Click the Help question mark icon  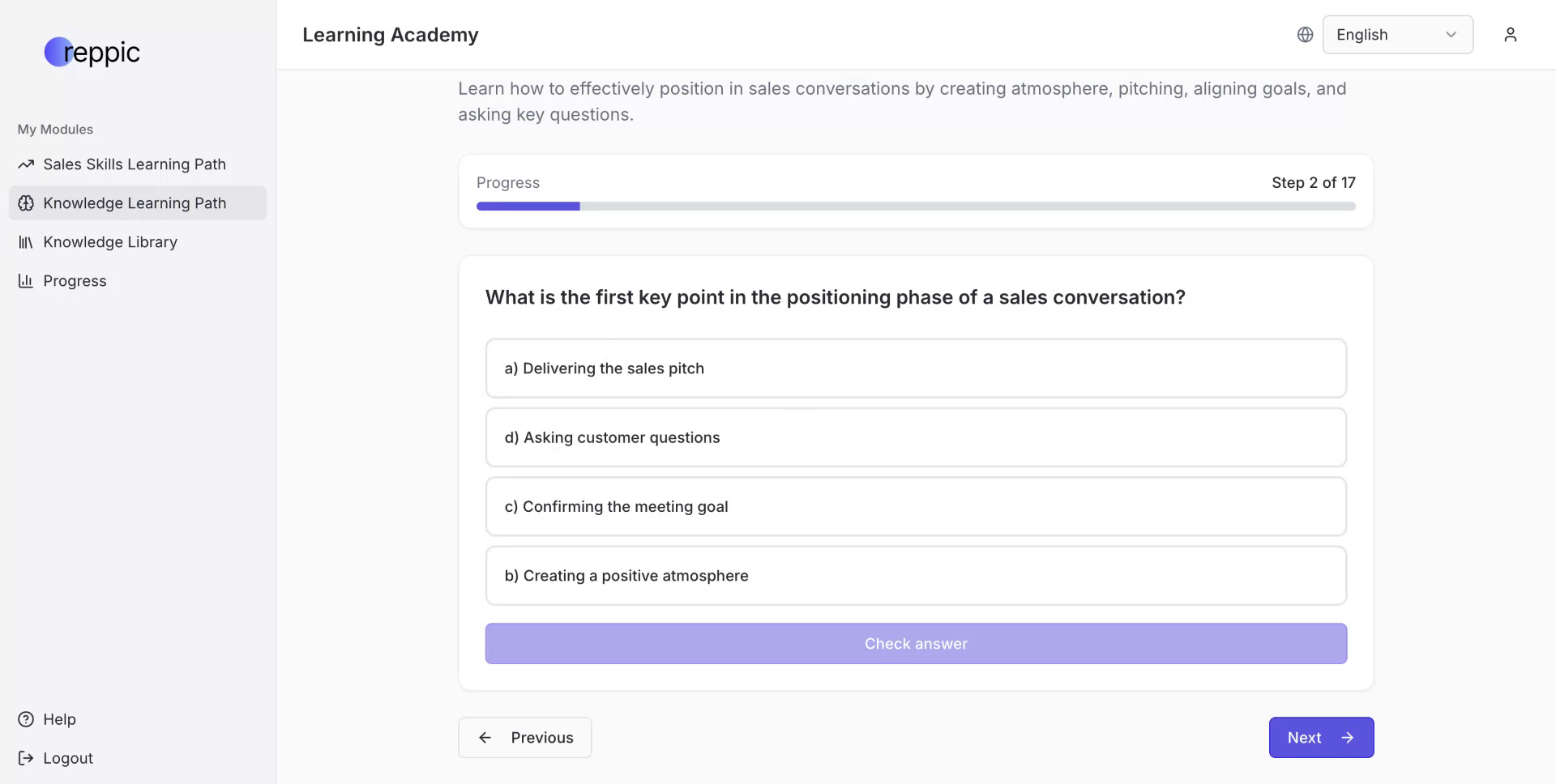(x=26, y=719)
